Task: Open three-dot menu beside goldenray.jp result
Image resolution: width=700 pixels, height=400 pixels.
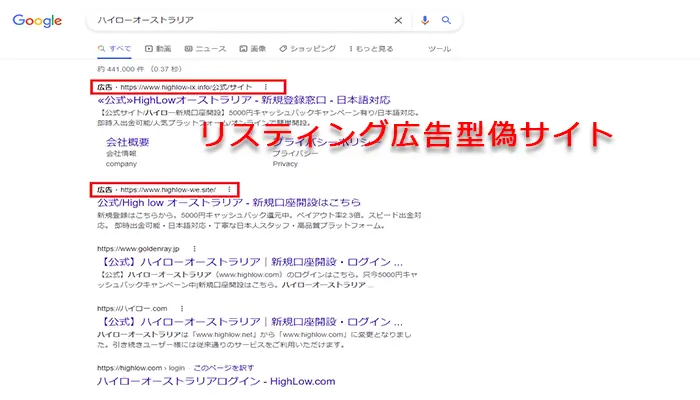Action: click(194, 249)
